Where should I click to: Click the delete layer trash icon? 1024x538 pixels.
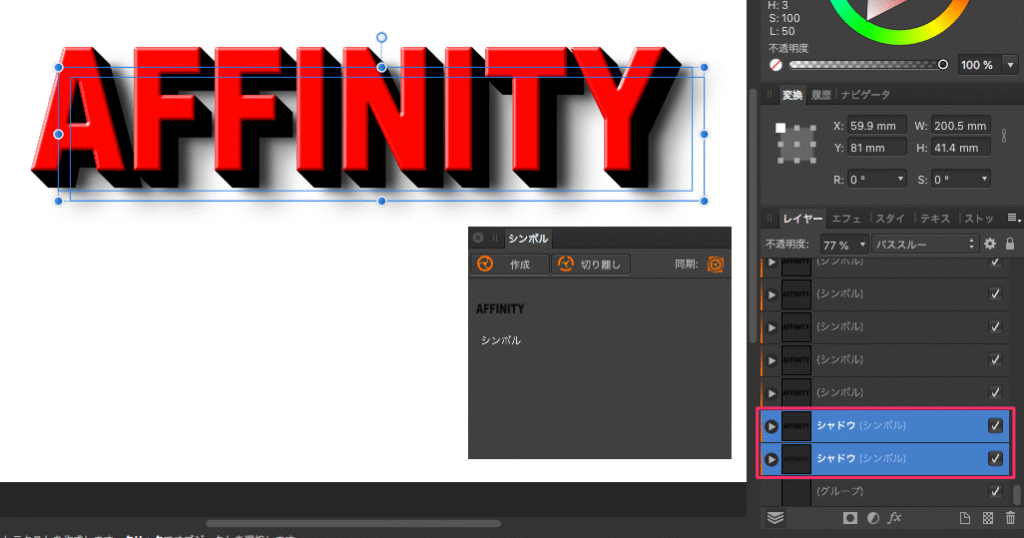[x=1010, y=518]
